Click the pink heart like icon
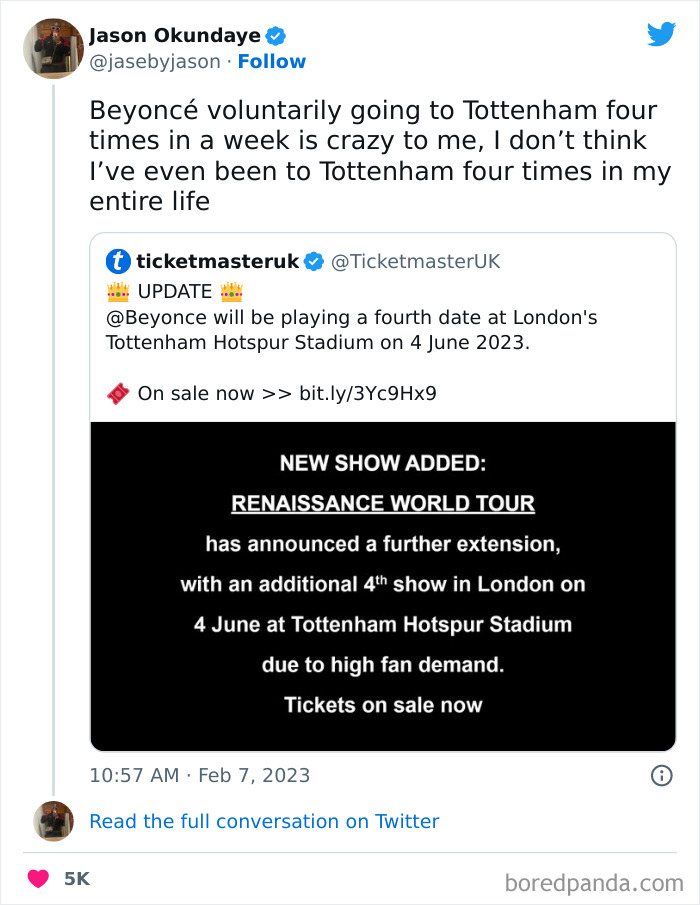Screen dimensions: 700x905 (x=37, y=877)
